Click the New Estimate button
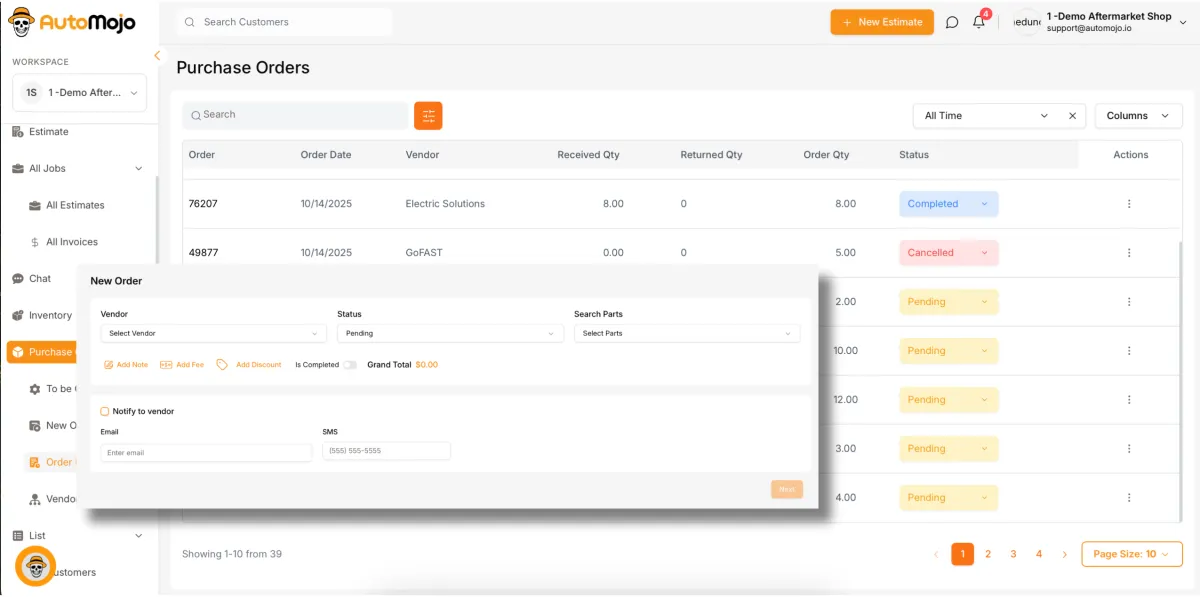The width and height of the screenshot is (1200, 597). (881, 22)
